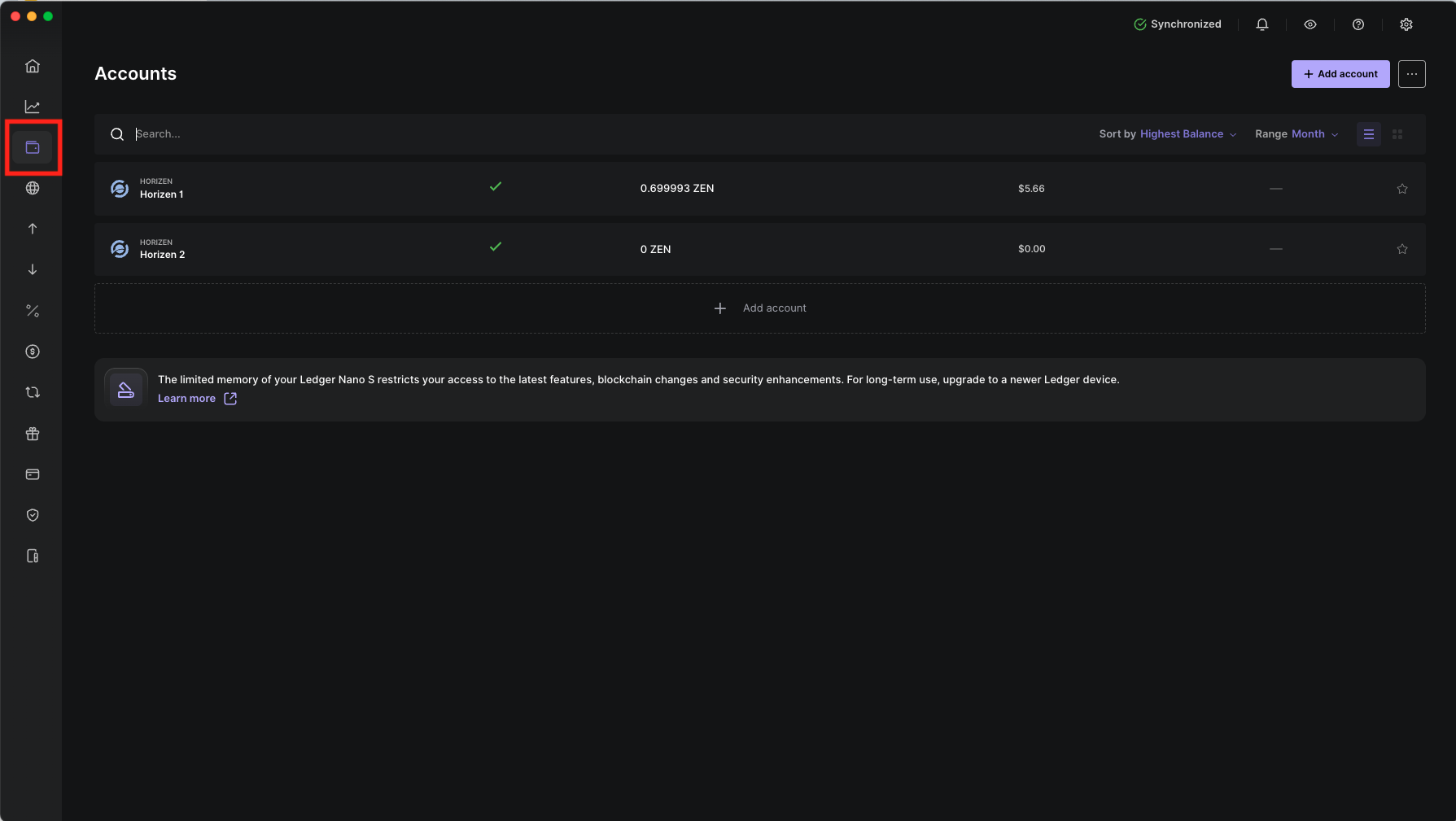The image size is (1456, 821).
Task: Star the Horizen 1 account as favorite
Action: pyautogui.click(x=1401, y=188)
